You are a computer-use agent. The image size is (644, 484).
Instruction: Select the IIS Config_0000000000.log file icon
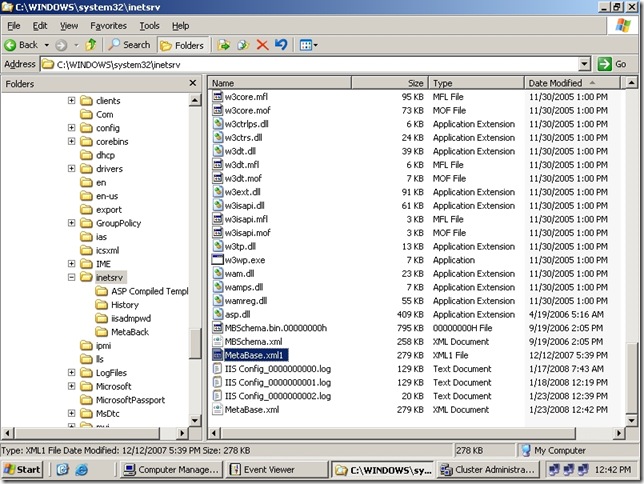217,369
